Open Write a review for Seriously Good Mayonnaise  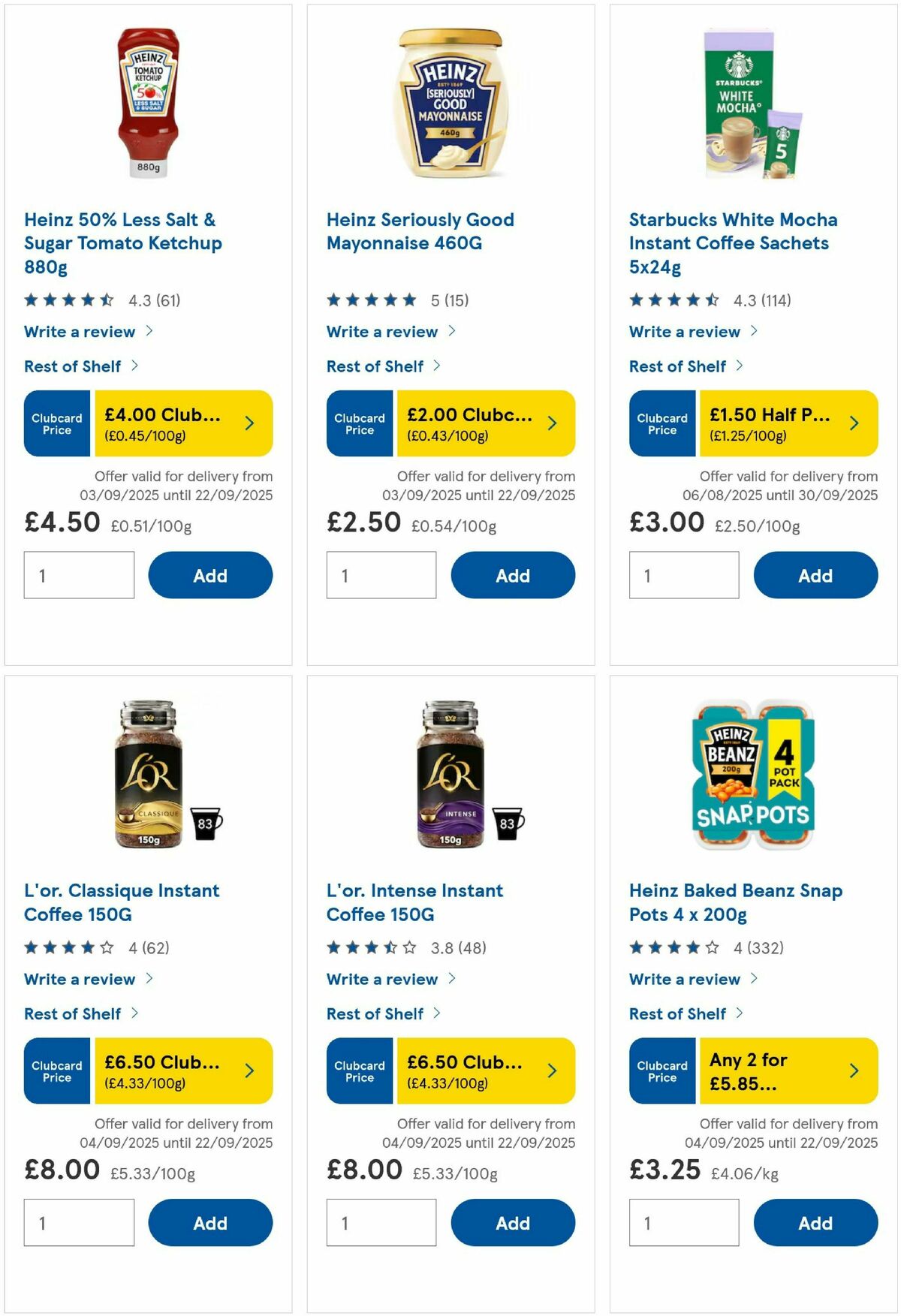coord(381,331)
